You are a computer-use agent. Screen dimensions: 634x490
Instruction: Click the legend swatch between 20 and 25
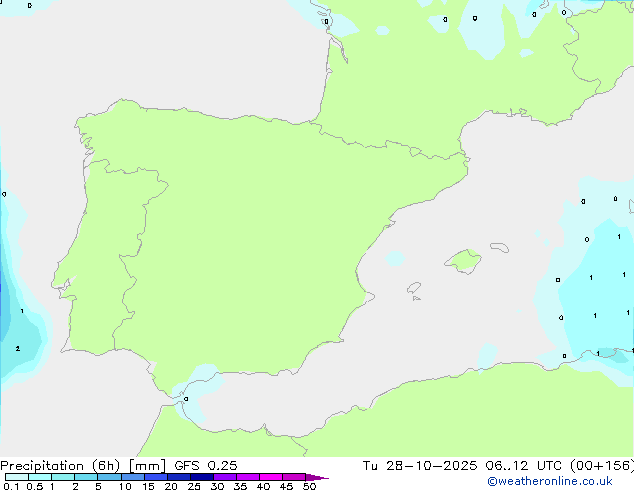pyautogui.click(x=178, y=477)
